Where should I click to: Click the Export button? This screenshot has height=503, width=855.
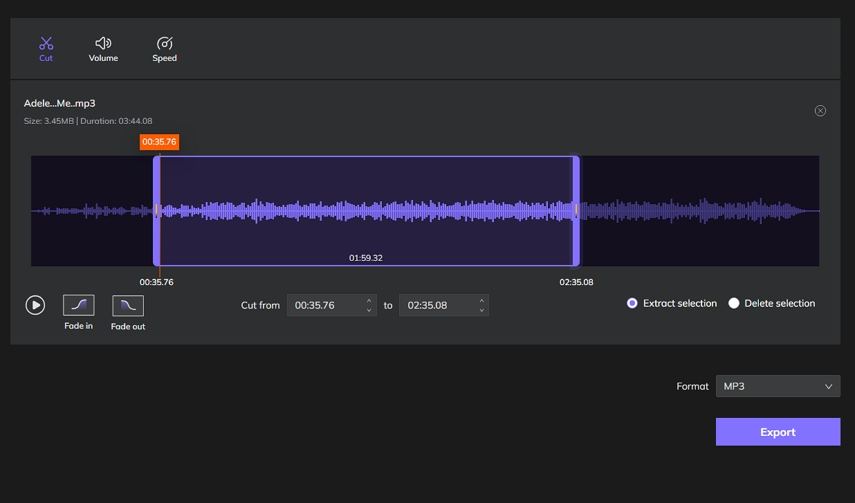[x=778, y=432]
